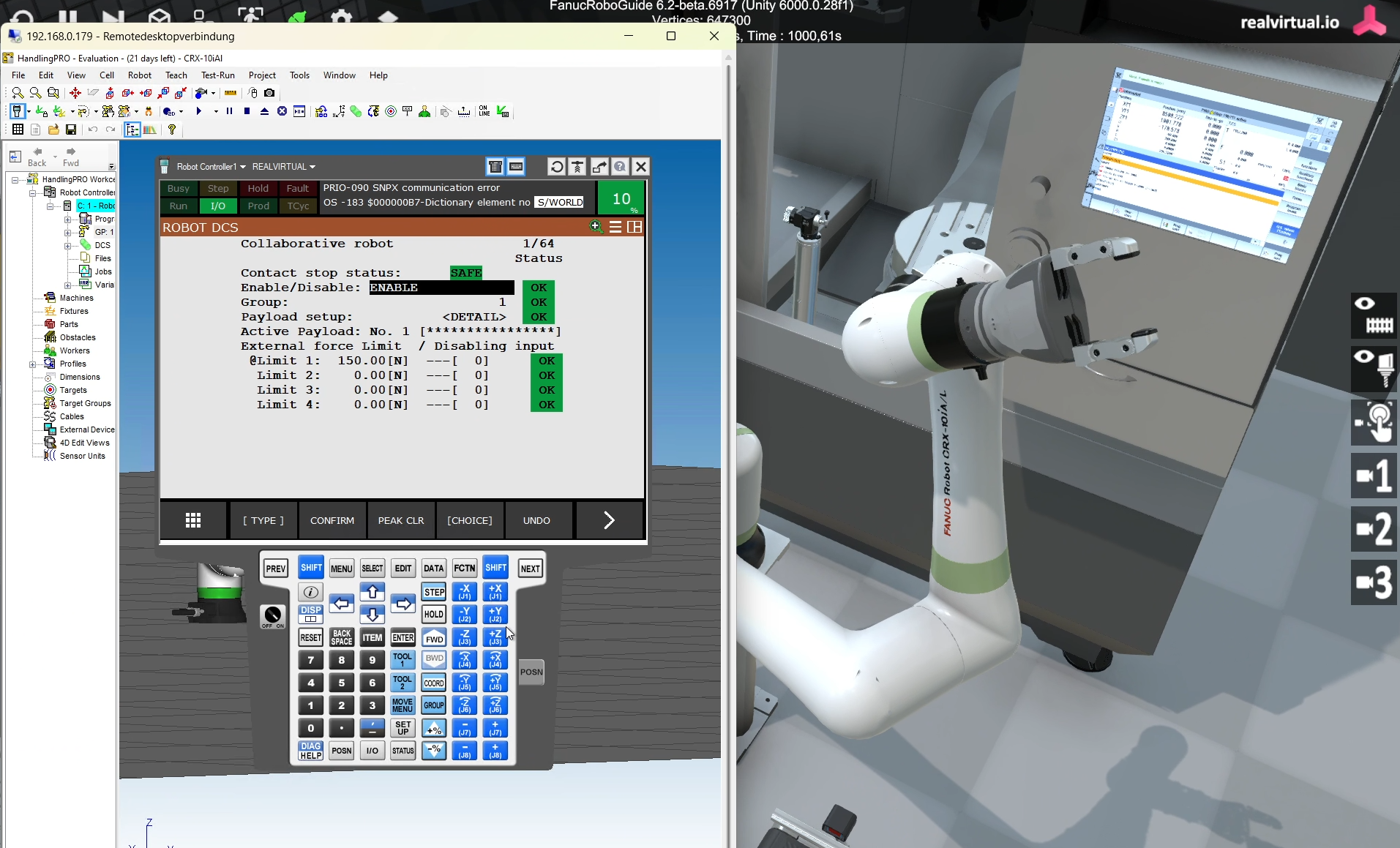This screenshot has width=1400, height=848.
Task: Open the Test-Run menu
Action: [x=218, y=75]
